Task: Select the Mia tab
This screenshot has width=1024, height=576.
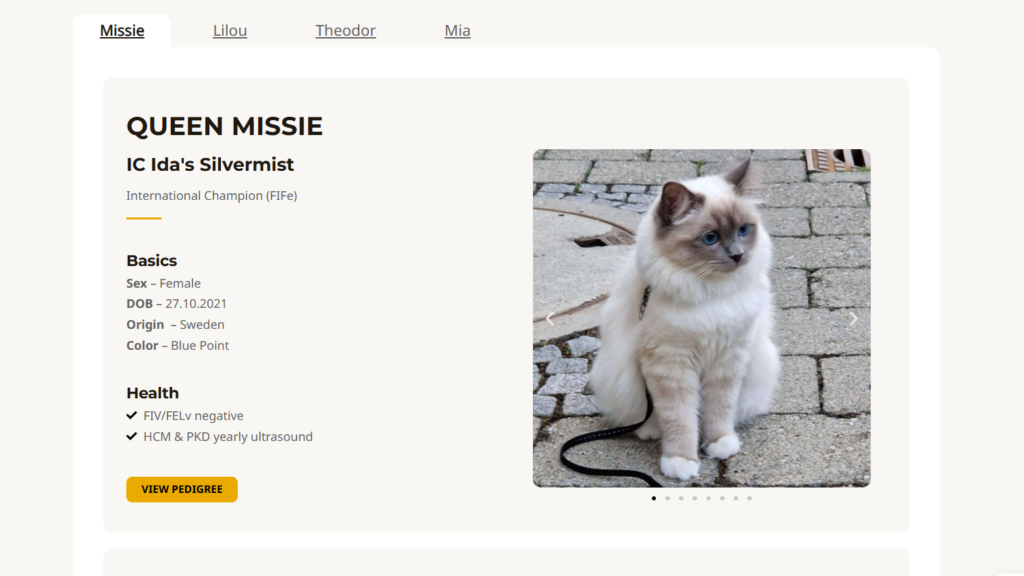Action: click(457, 30)
